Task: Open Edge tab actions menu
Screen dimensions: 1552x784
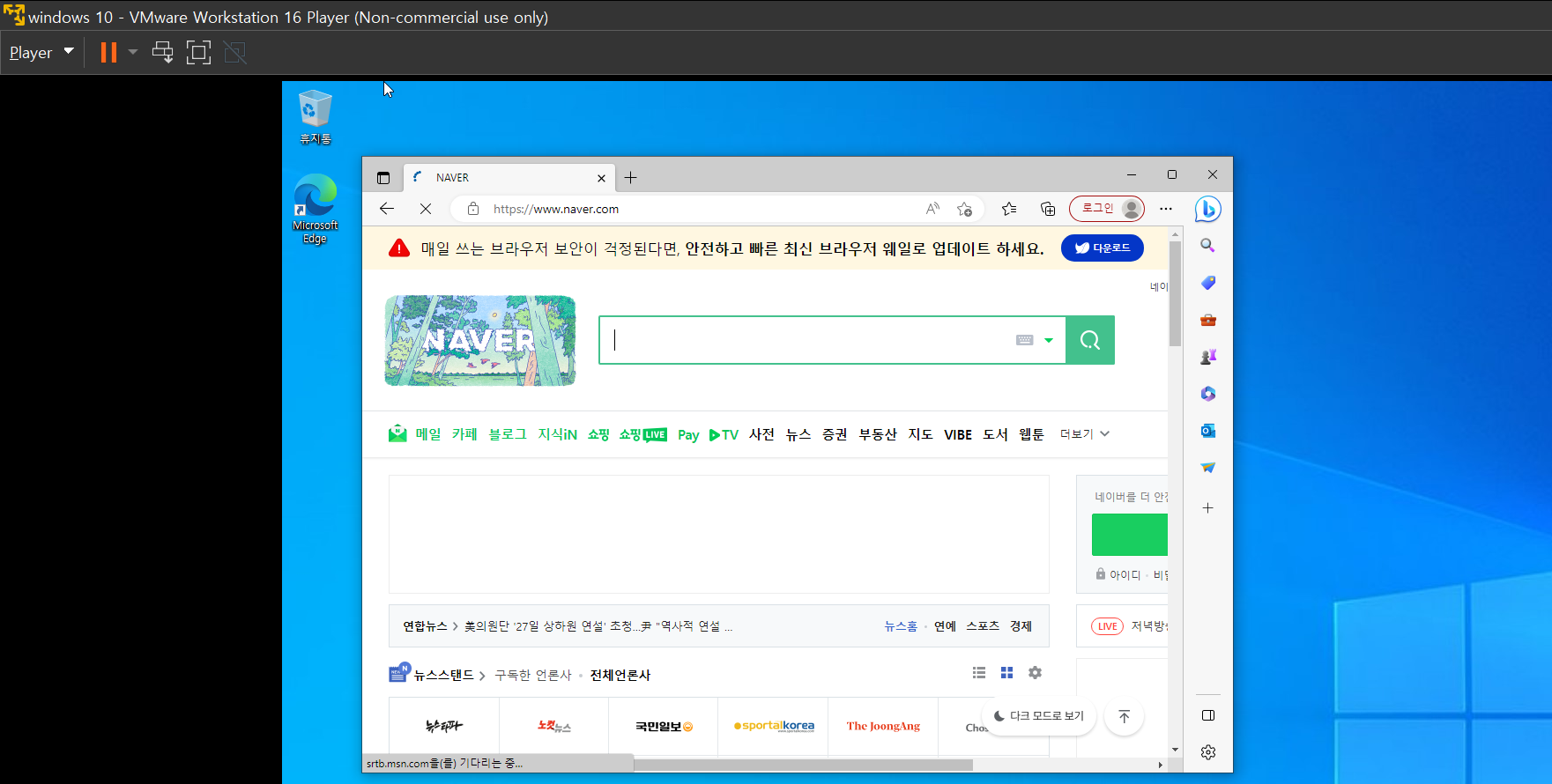Action: (382, 178)
